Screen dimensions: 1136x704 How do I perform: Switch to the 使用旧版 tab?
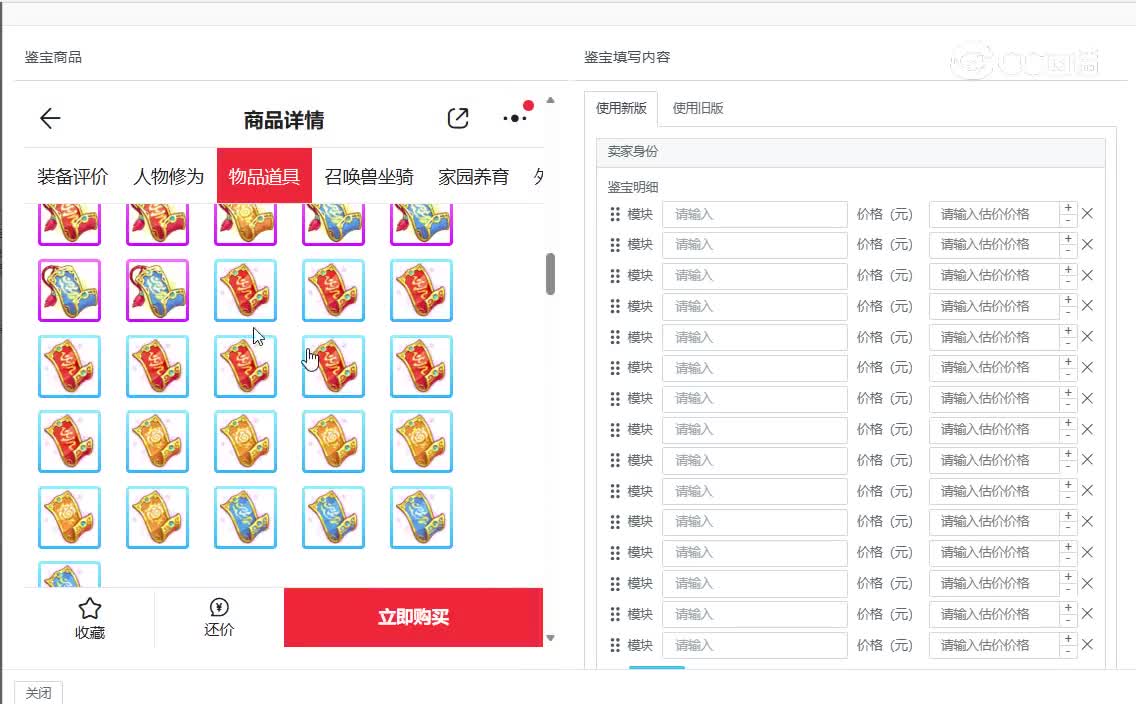click(x=698, y=108)
